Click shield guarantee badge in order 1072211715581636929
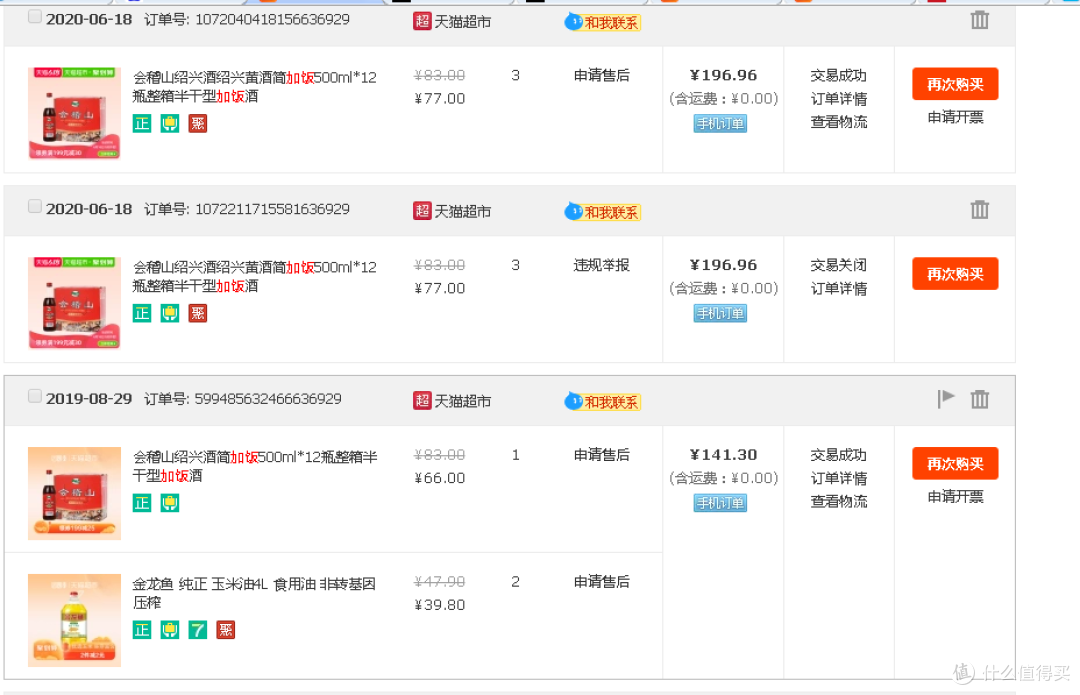Viewport: 1080px width, 695px height. (x=169, y=313)
